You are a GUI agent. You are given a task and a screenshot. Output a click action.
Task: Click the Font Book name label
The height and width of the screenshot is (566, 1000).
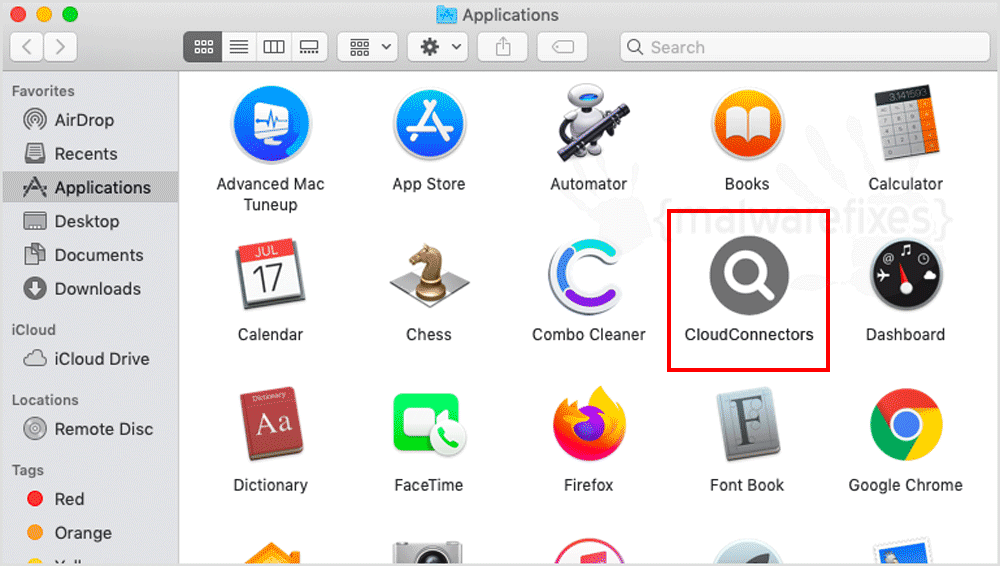747,486
